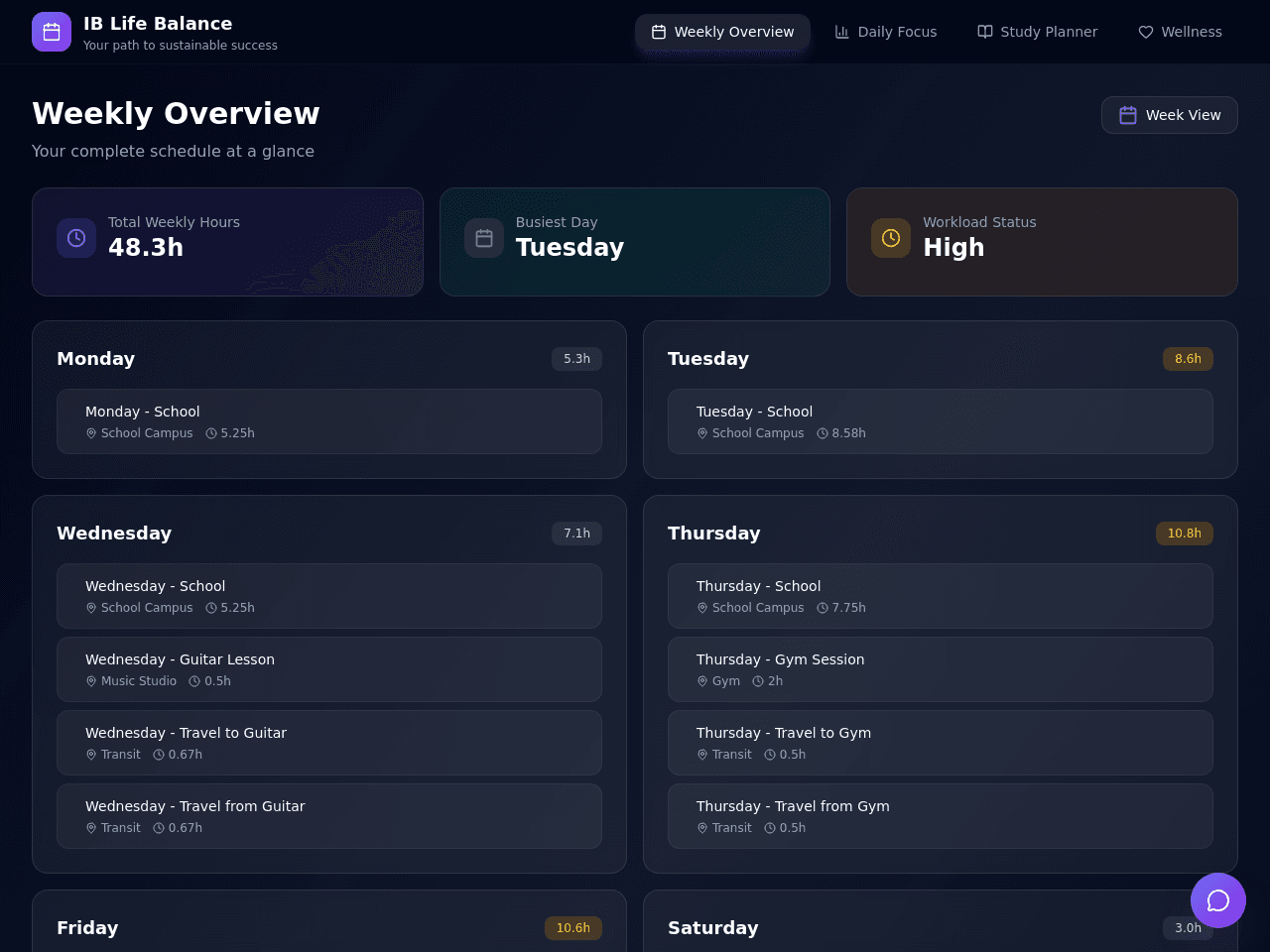This screenshot has height=952, width=1270.
Task: Click pin icon in Thursday - School row
Action: point(702,608)
